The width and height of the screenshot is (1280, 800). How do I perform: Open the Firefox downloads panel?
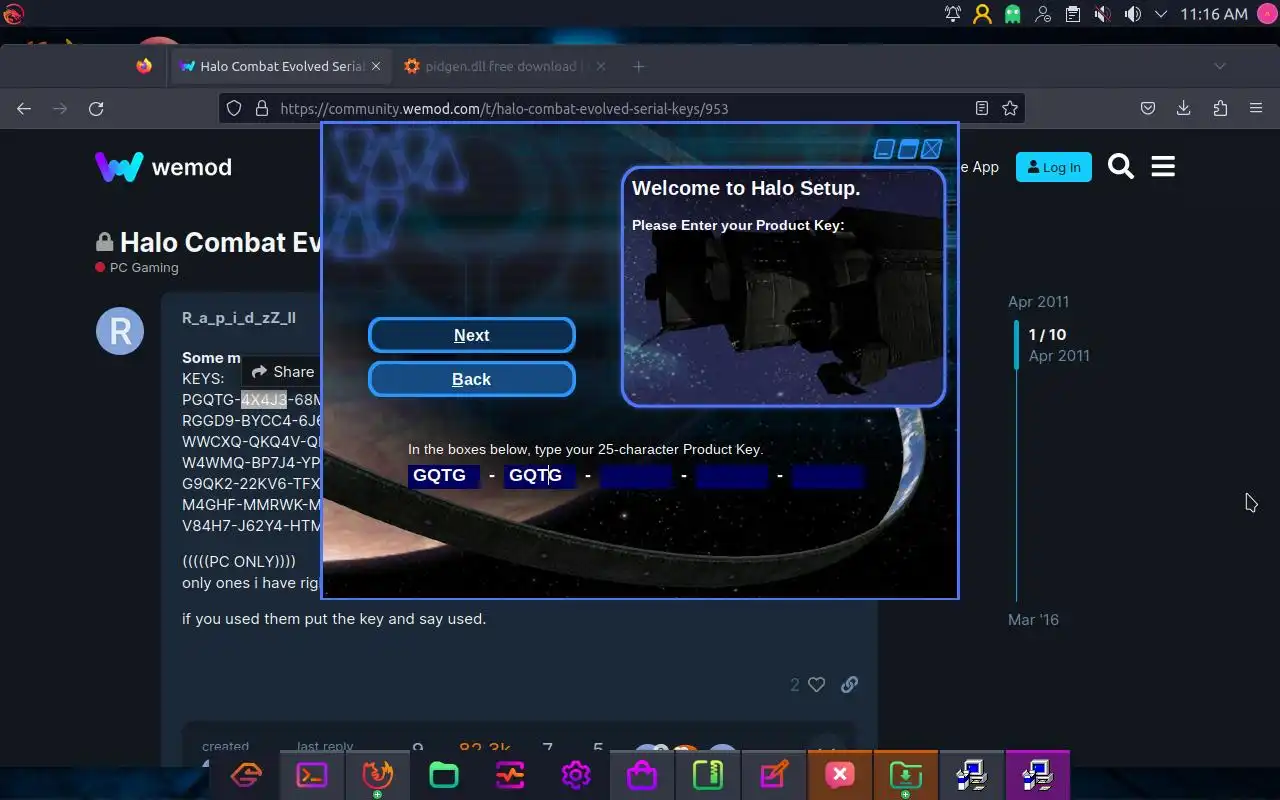tap(1184, 108)
